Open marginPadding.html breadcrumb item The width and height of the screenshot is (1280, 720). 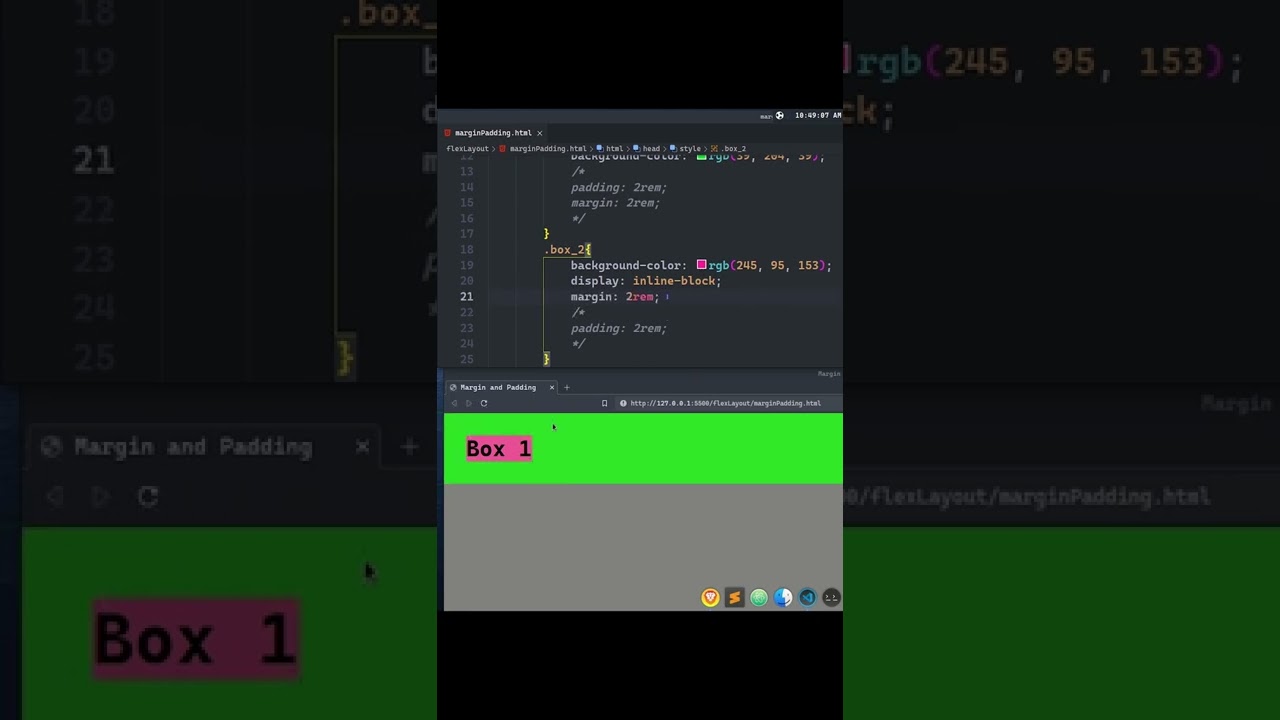543,149
